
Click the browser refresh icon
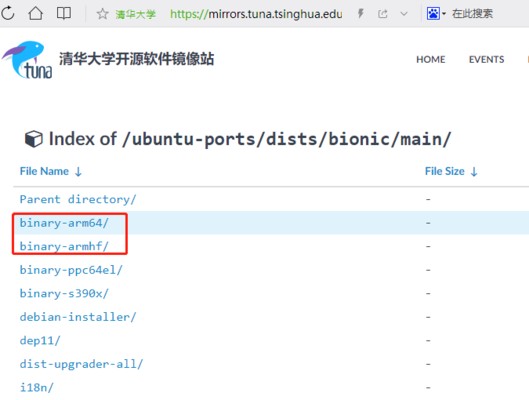click(x=7, y=13)
